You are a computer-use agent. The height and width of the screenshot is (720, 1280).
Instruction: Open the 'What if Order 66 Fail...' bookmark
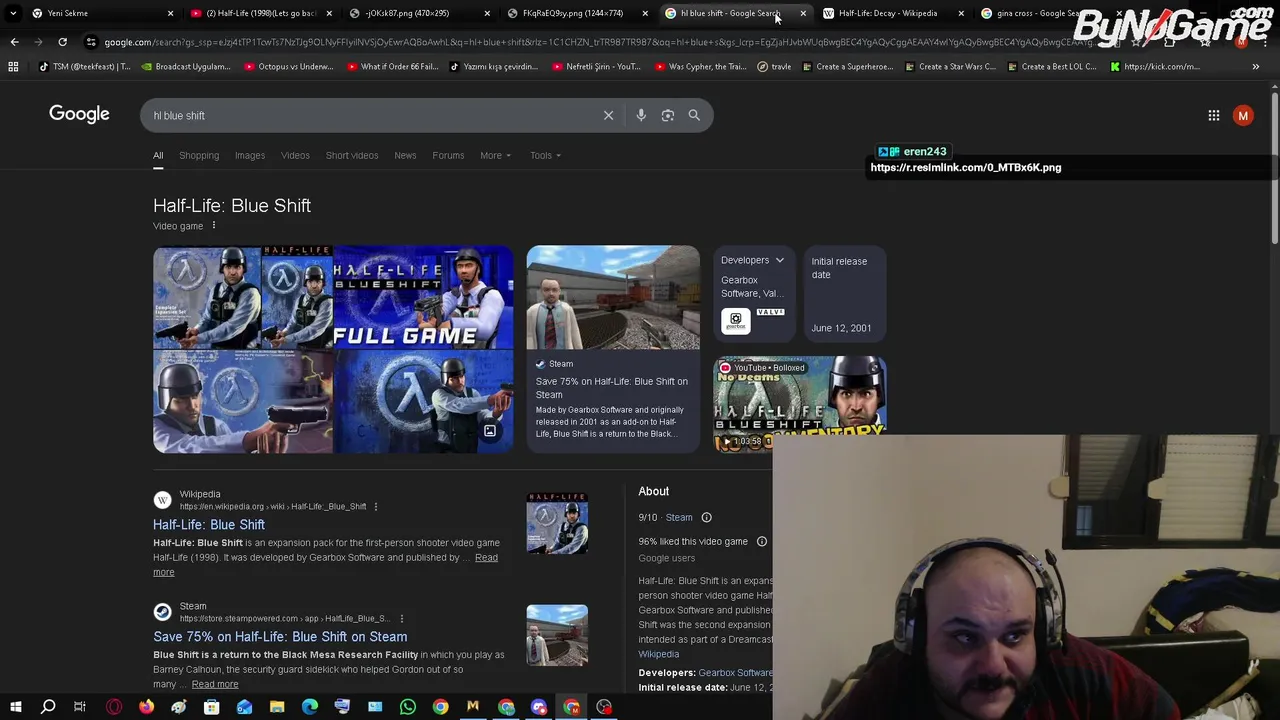pos(393,66)
